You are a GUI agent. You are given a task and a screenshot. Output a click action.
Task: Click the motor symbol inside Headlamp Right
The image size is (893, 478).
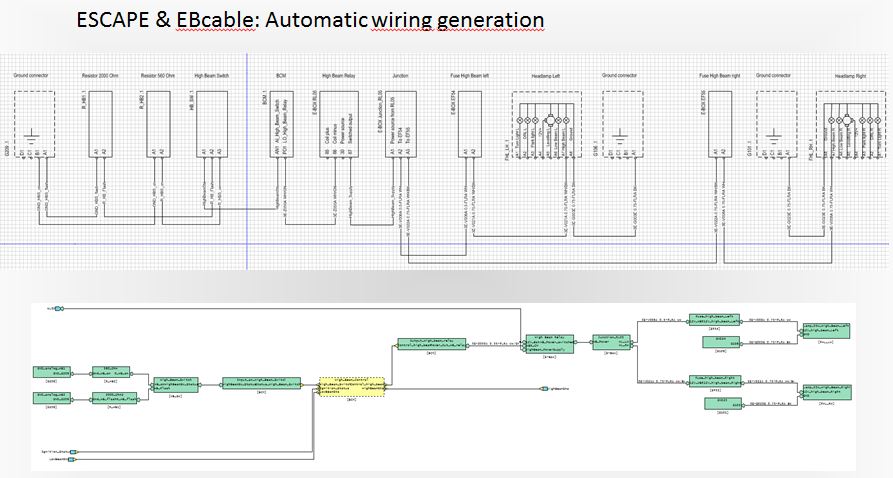tap(846, 121)
